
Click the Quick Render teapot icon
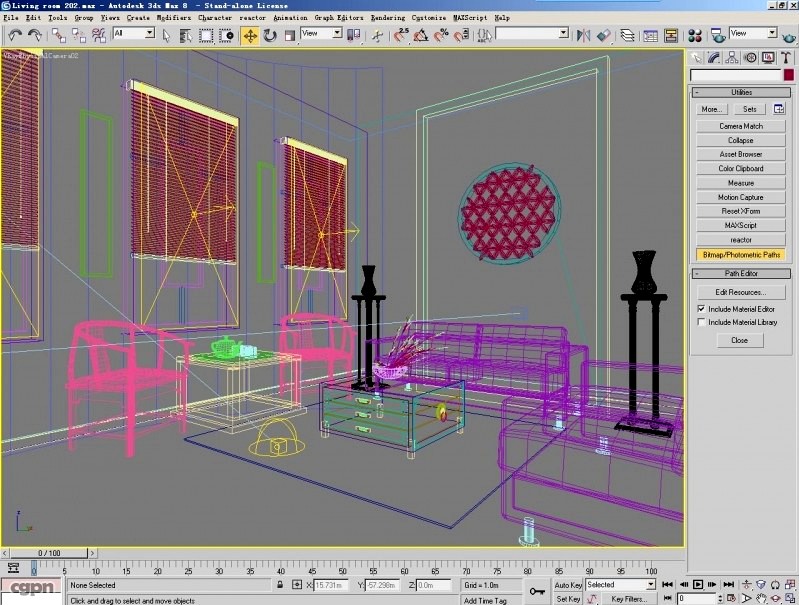pos(789,37)
